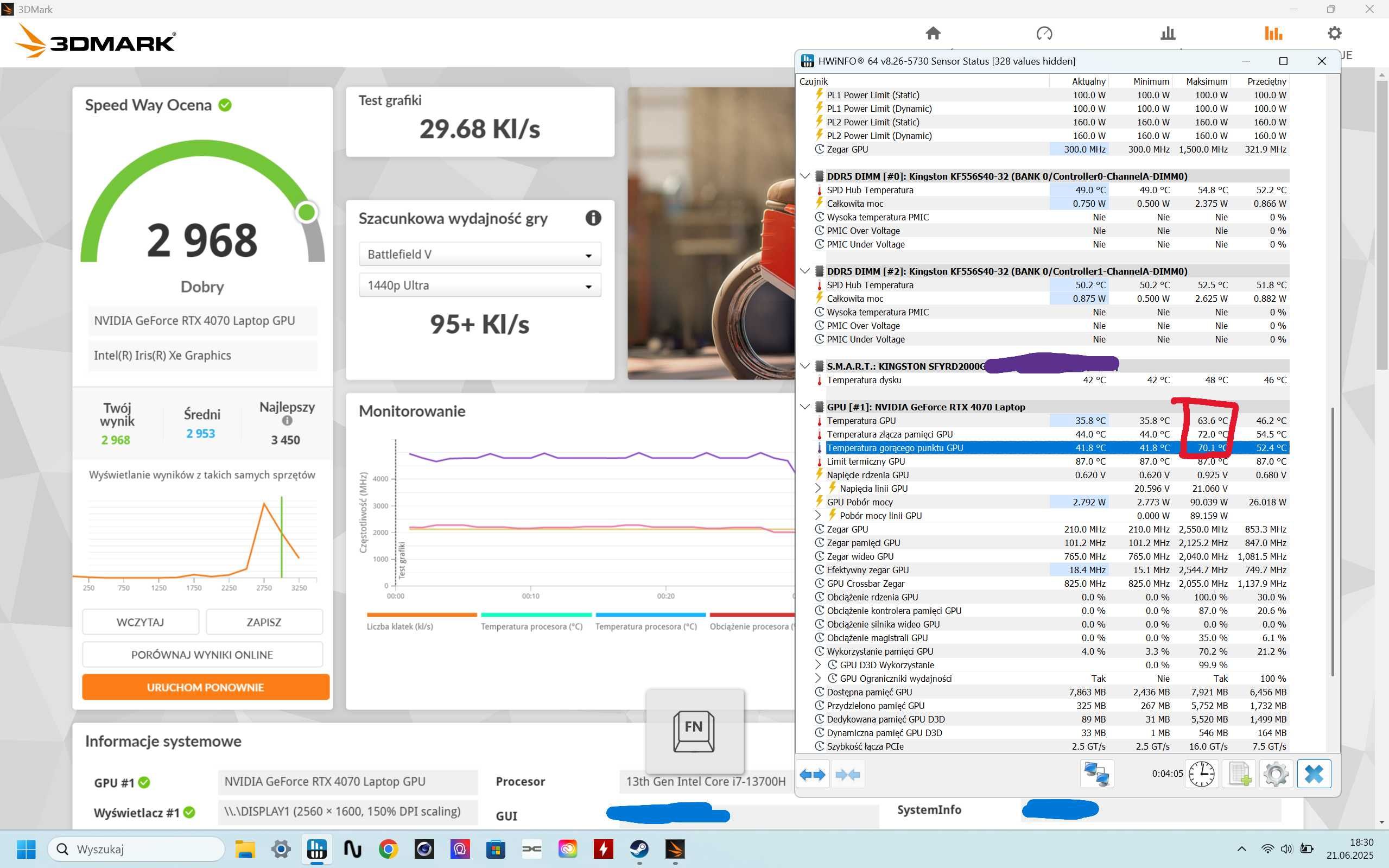Click info icon next to Szacunkowa wydajność gry
Viewport: 1389px width, 868px height.
pyautogui.click(x=593, y=218)
